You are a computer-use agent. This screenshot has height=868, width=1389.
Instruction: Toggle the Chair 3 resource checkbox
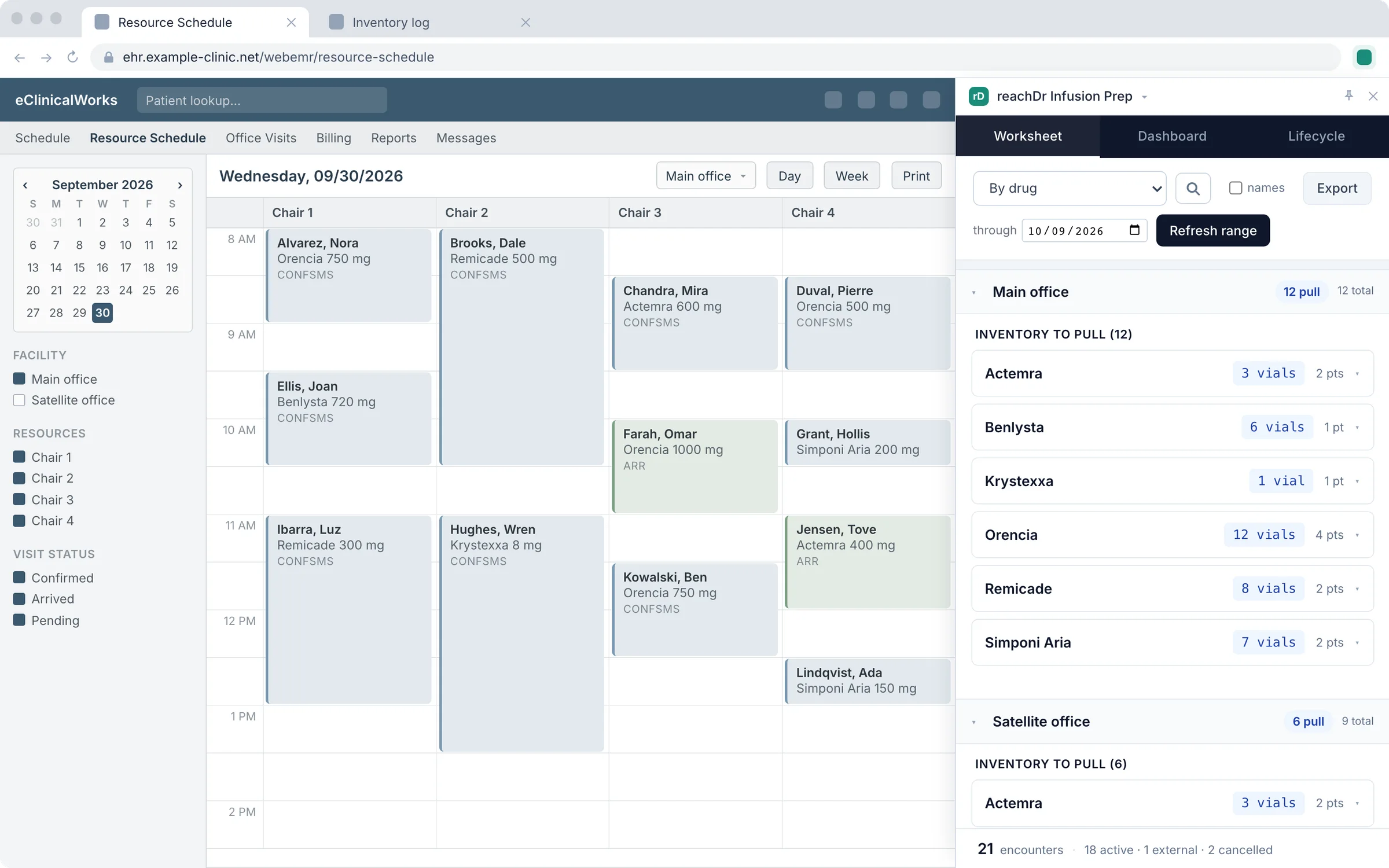(19, 499)
